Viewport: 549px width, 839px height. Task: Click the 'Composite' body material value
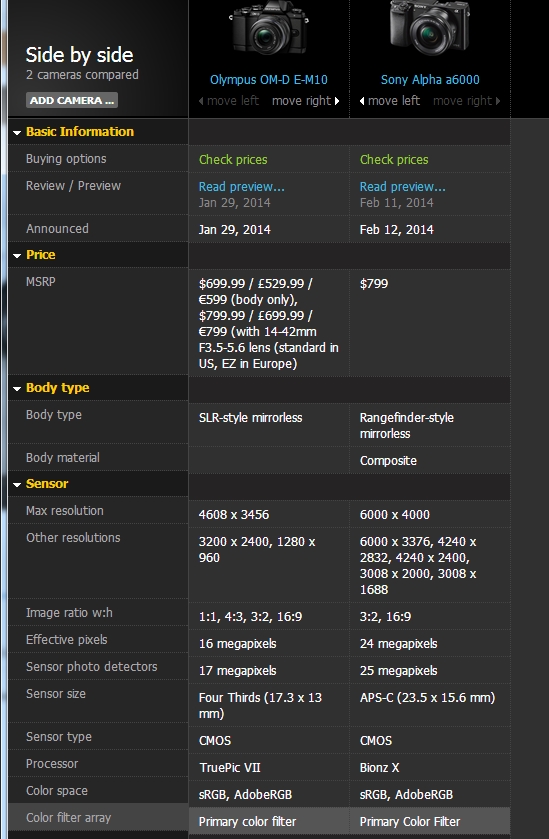[x=388, y=461]
